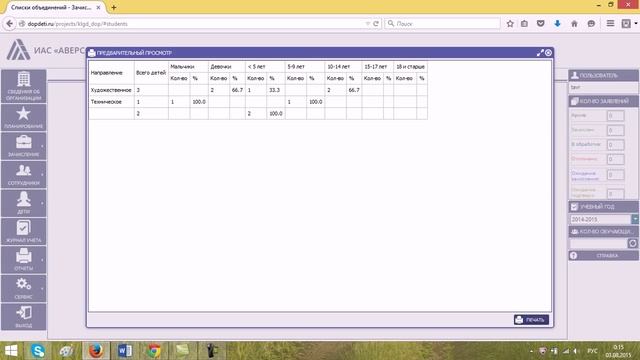This screenshot has width=640, height=360.
Task: Open a new browser tab
Action: click(113, 7)
